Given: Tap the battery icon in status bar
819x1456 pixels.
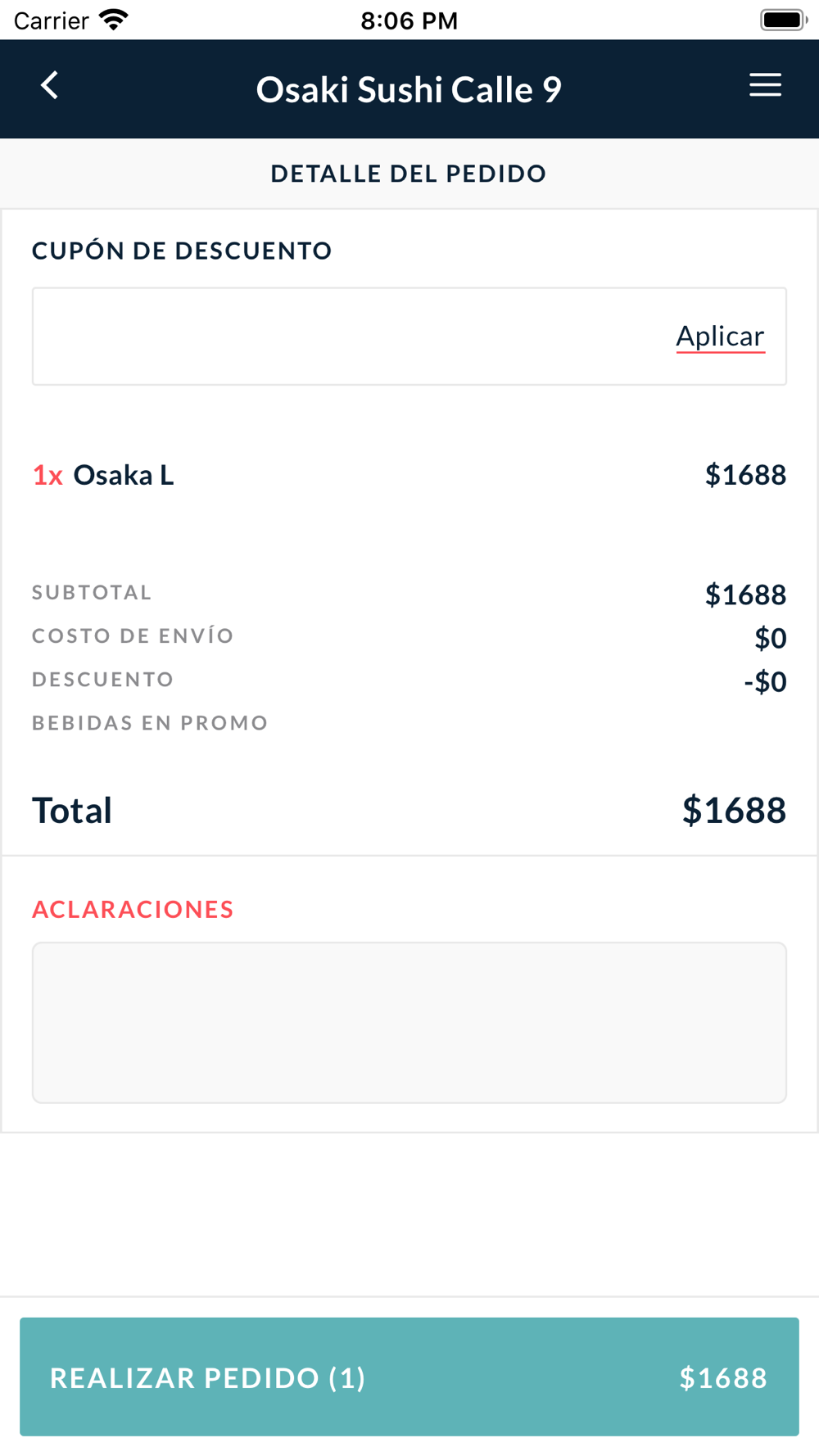Looking at the screenshot, I should point(783,20).
